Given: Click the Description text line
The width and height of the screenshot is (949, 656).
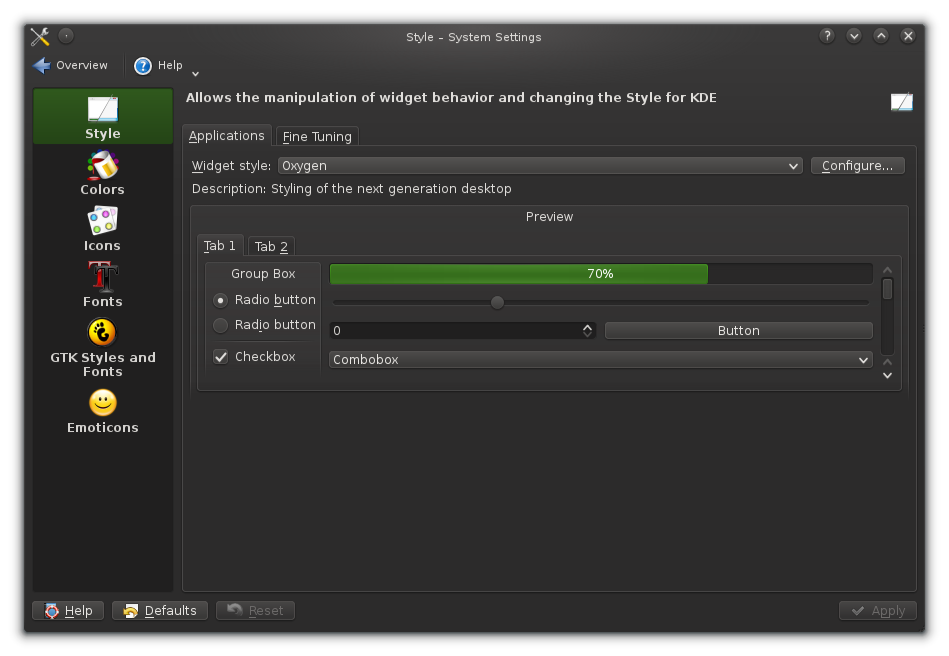Looking at the screenshot, I should (x=352, y=189).
